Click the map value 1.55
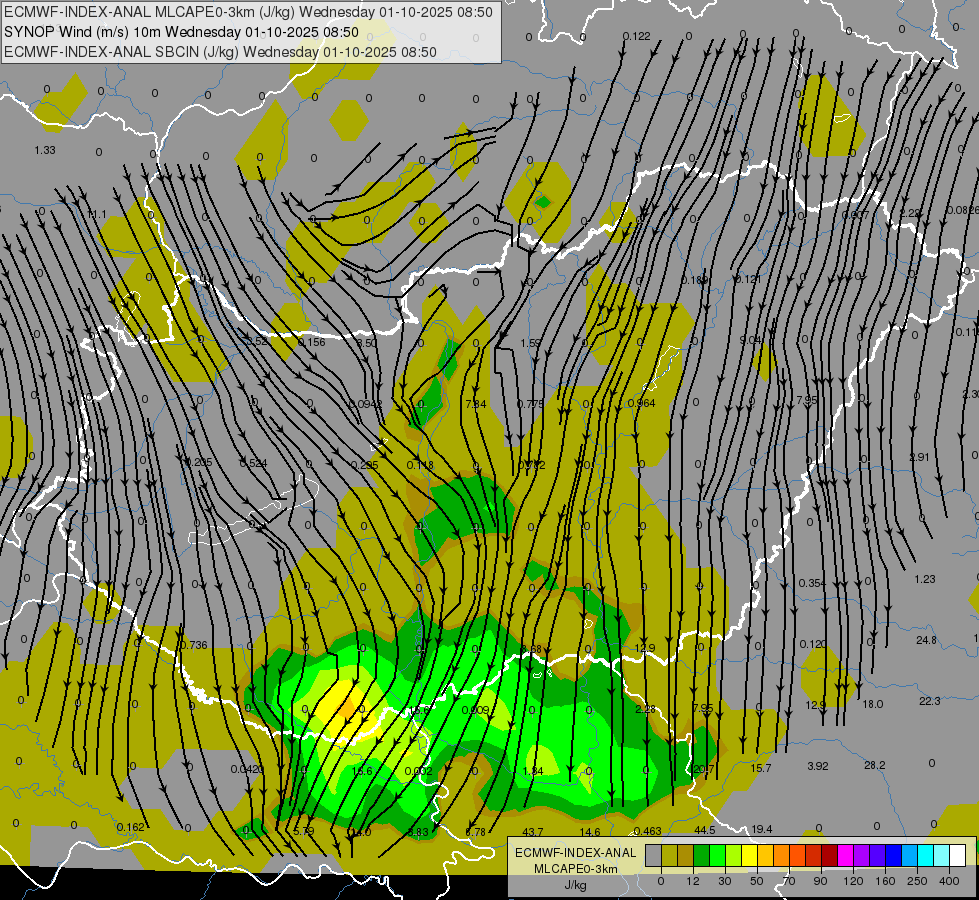 tap(531, 343)
